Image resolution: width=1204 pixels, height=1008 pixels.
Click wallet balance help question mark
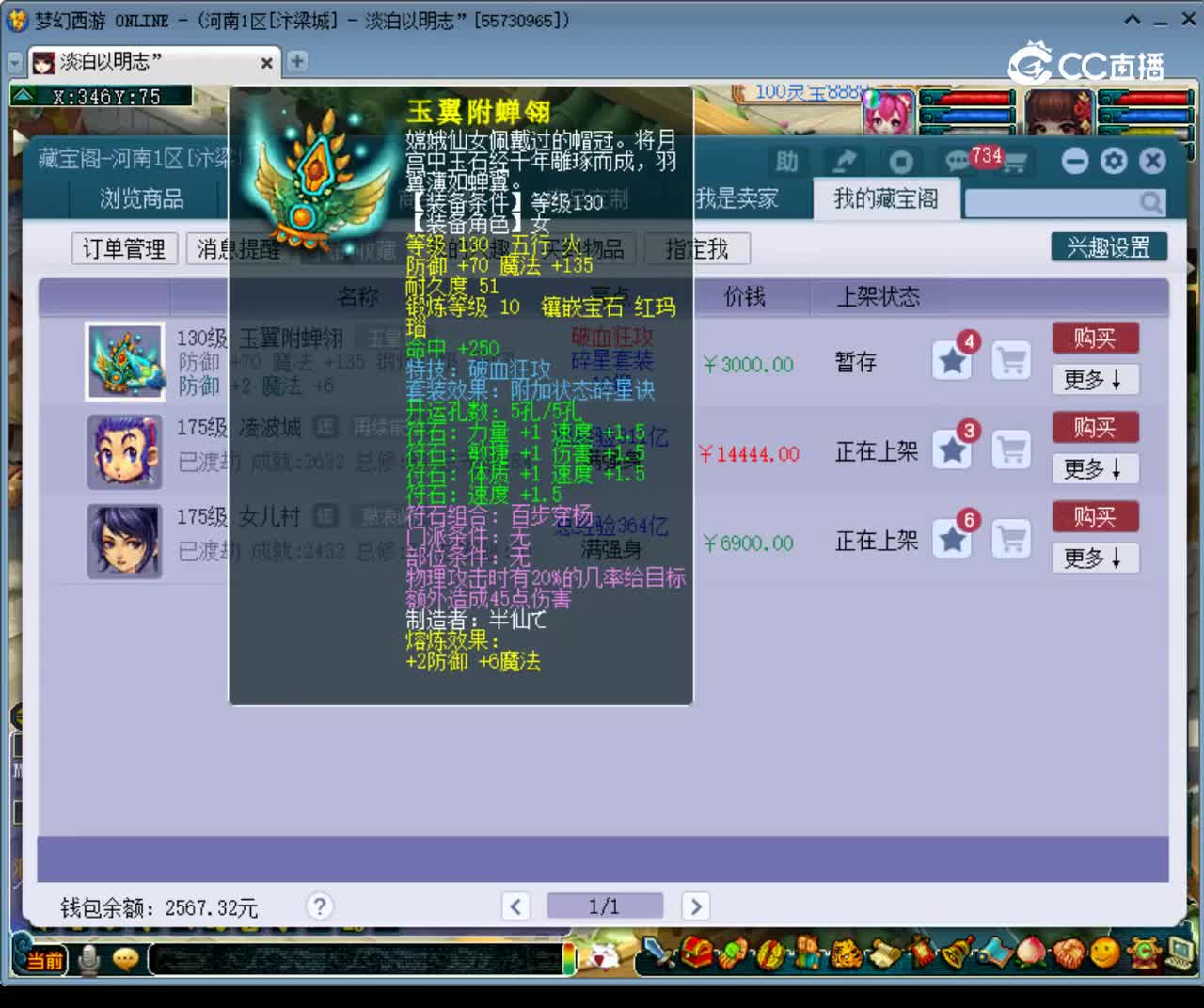(319, 906)
